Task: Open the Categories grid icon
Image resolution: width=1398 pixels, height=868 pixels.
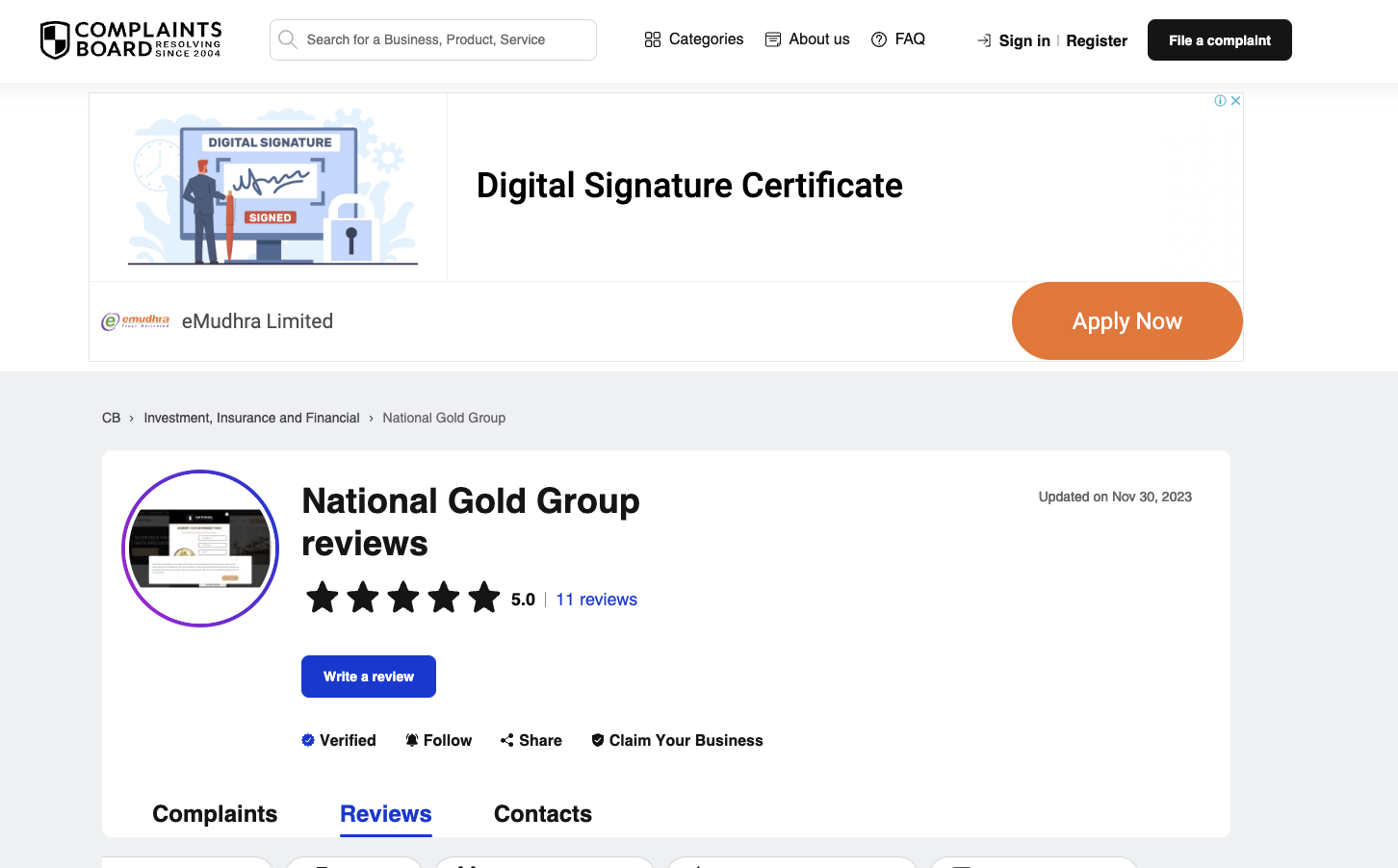Action: pyautogui.click(x=653, y=39)
